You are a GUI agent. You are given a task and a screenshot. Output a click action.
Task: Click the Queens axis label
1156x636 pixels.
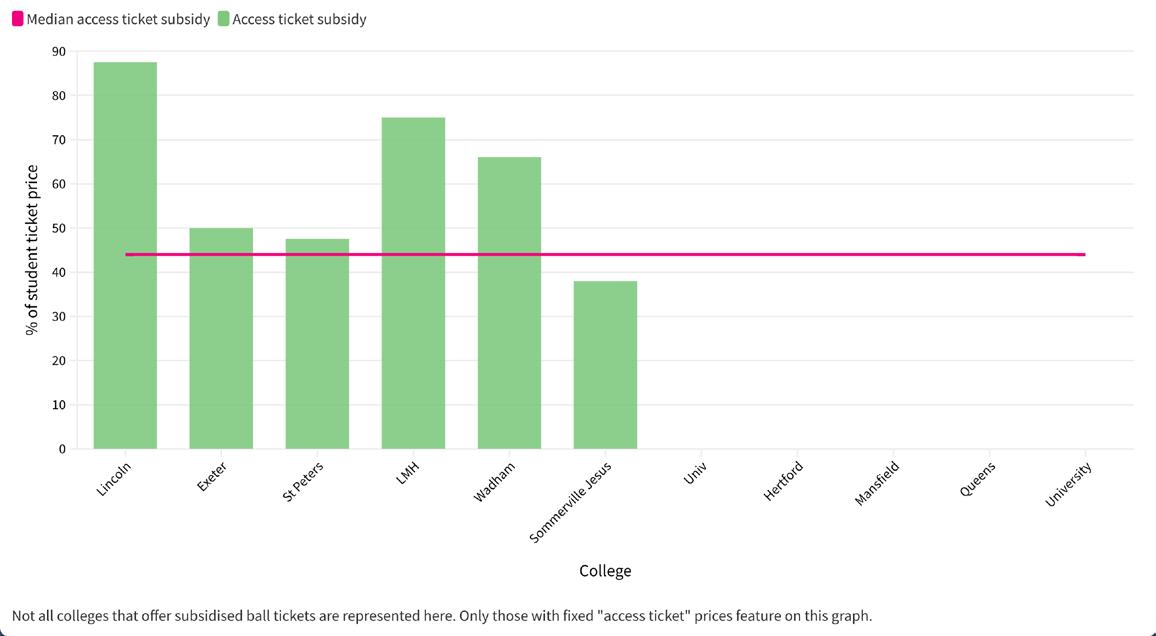pyautogui.click(x=978, y=478)
